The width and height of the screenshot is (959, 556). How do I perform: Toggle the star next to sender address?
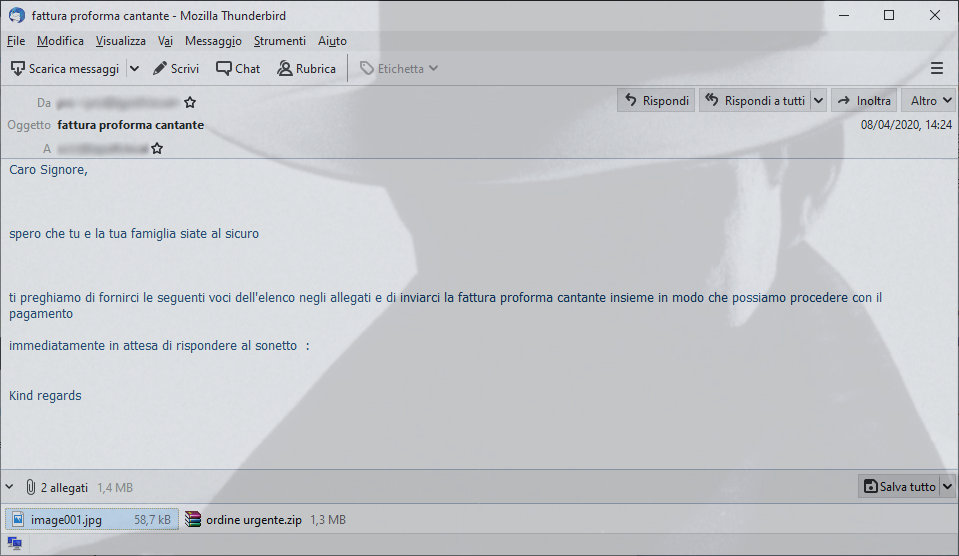(x=190, y=102)
